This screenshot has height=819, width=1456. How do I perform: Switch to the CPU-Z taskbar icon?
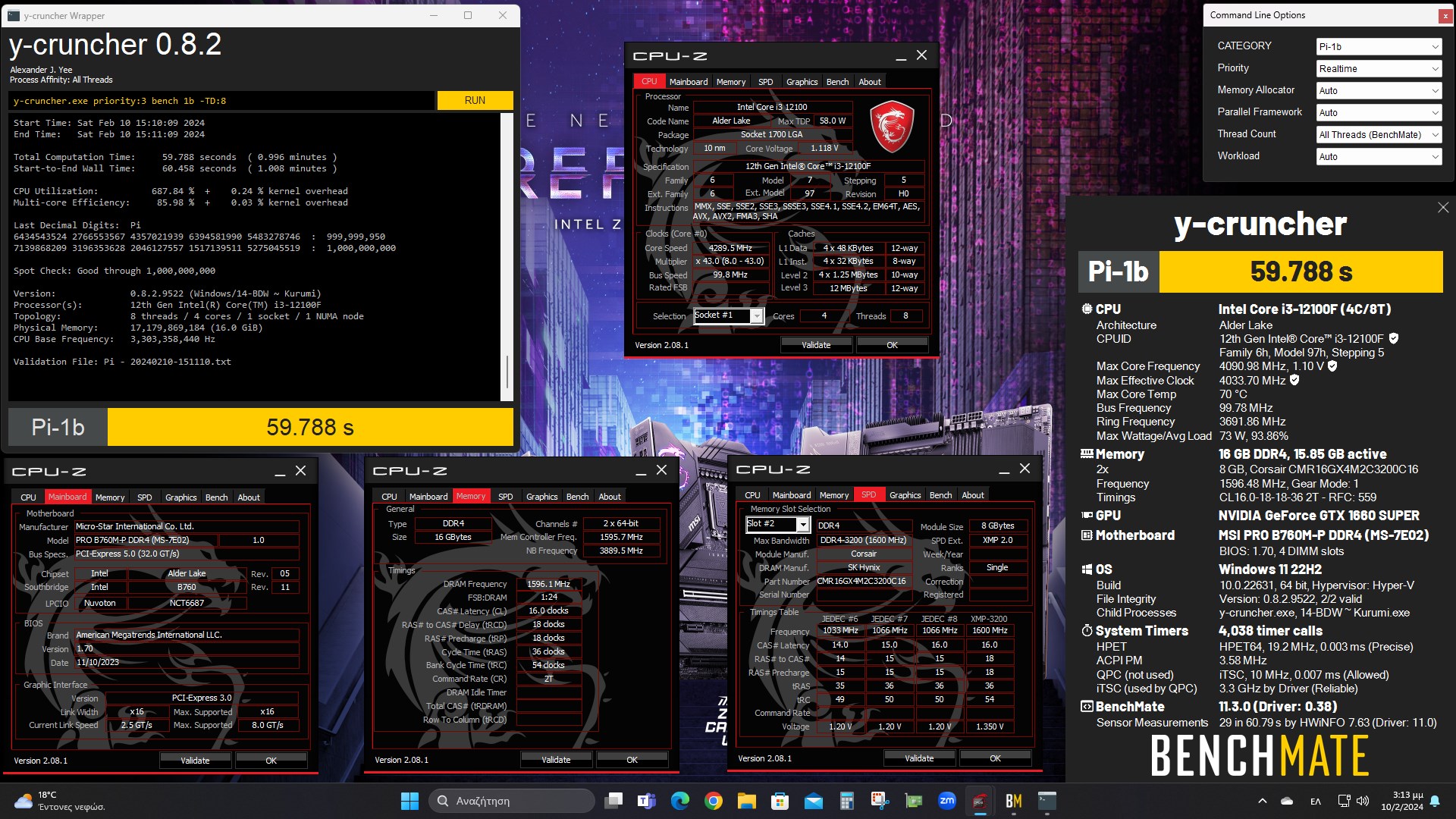(980, 801)
